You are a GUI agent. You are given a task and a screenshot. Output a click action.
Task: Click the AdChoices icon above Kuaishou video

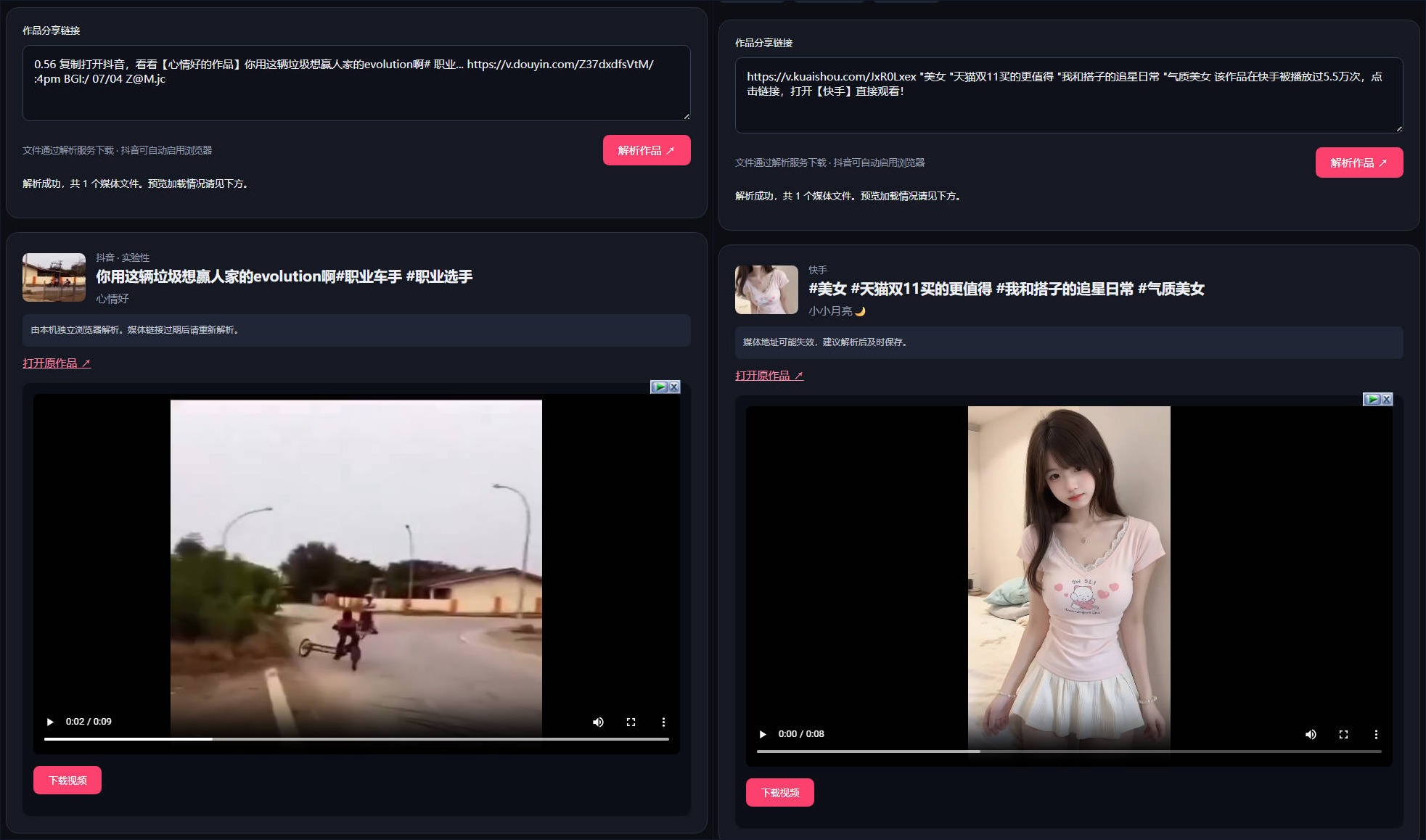1372,400
